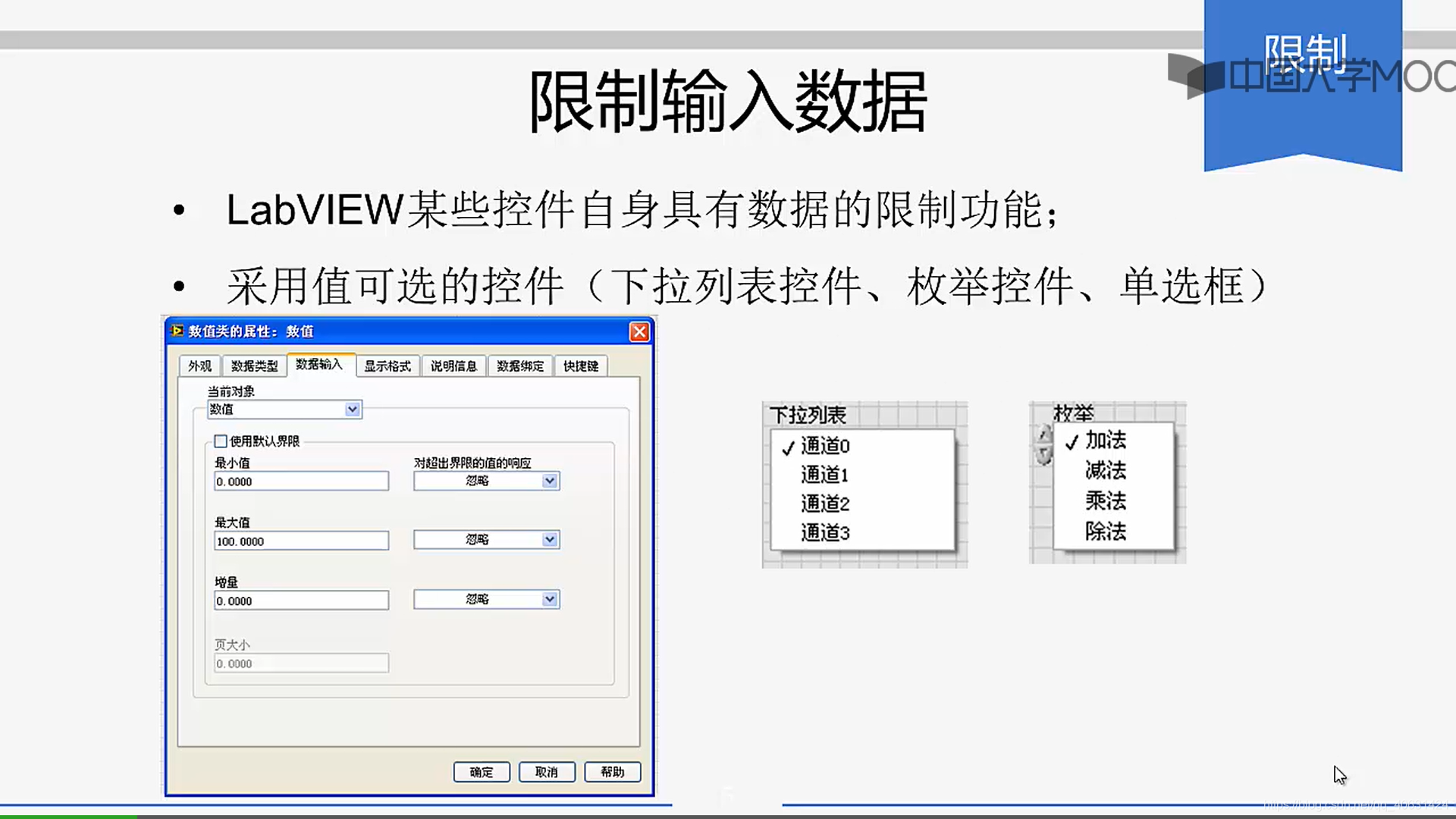This screenshot has width=1456, height=819.
Task: Click the 最小值 input field
Action: (x=302, y=481)
